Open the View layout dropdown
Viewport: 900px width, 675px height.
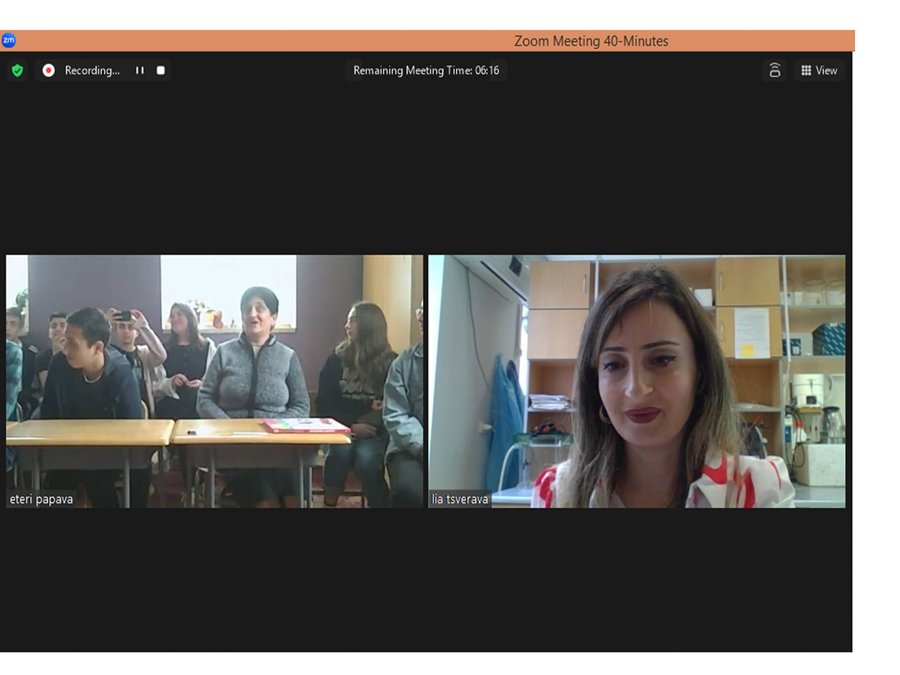[820, 71]
